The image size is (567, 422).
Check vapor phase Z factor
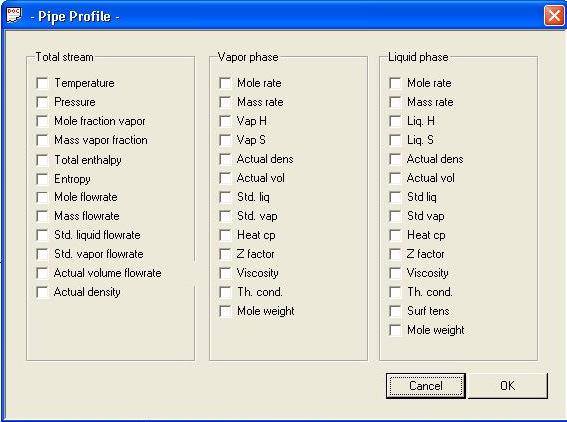225,254
